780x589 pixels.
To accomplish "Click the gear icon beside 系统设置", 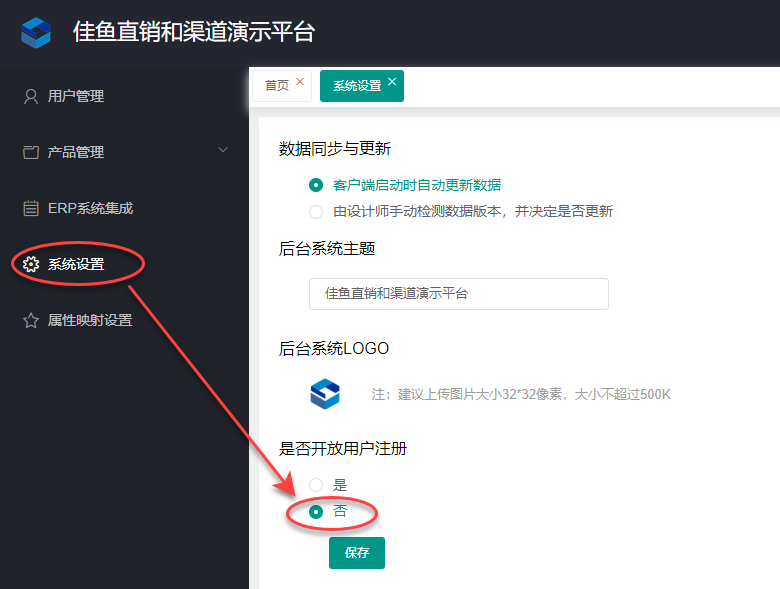I will [x=31, y=264].
